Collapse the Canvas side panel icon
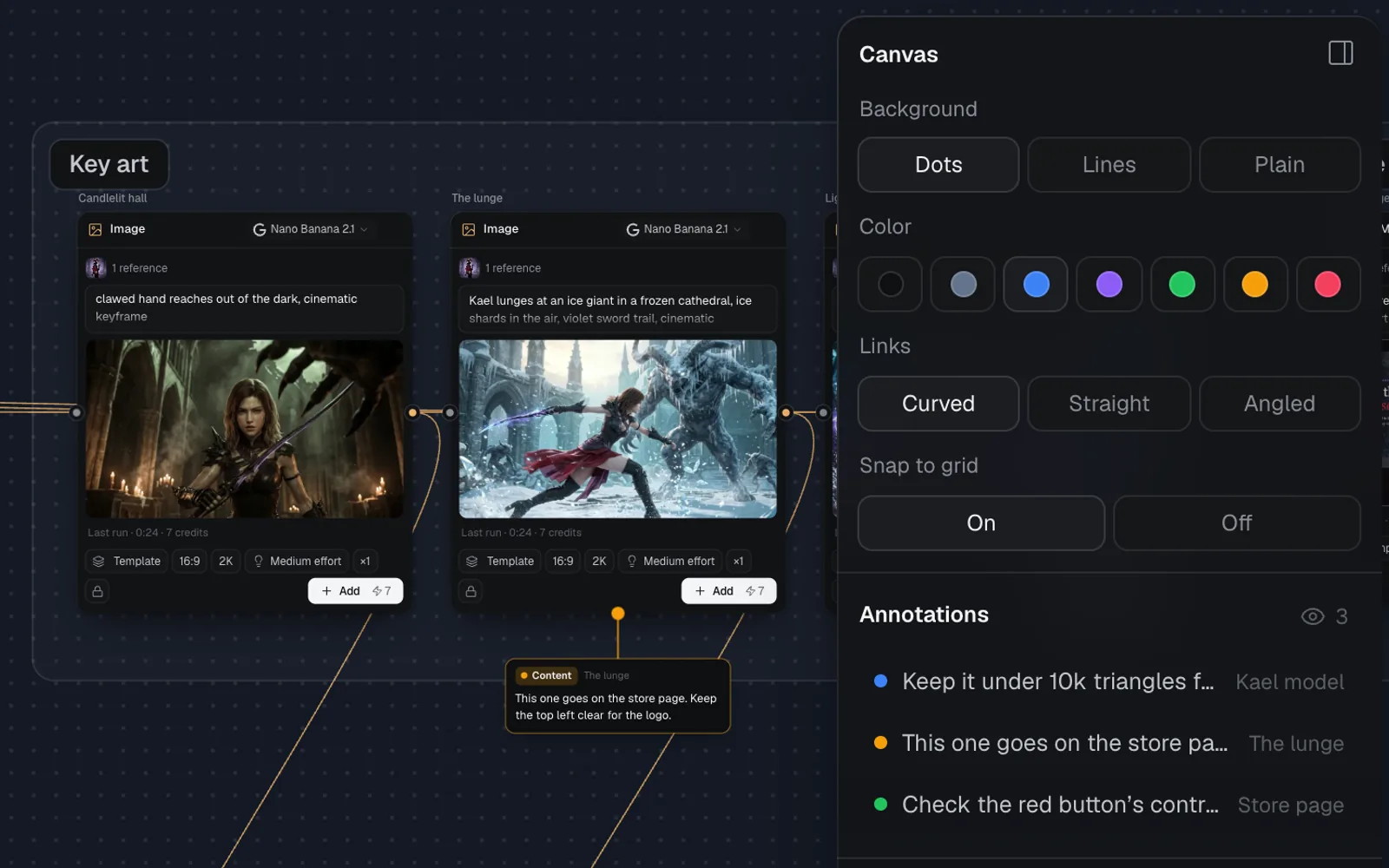 [1340, 53]
